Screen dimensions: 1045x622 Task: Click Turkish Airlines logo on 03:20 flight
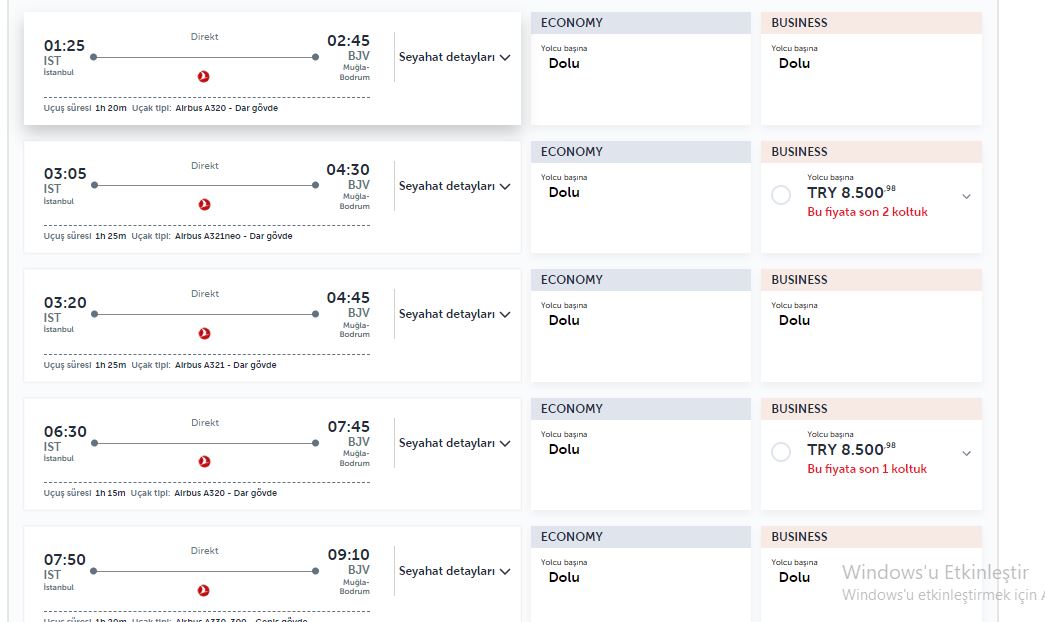[x=205, y=334]
